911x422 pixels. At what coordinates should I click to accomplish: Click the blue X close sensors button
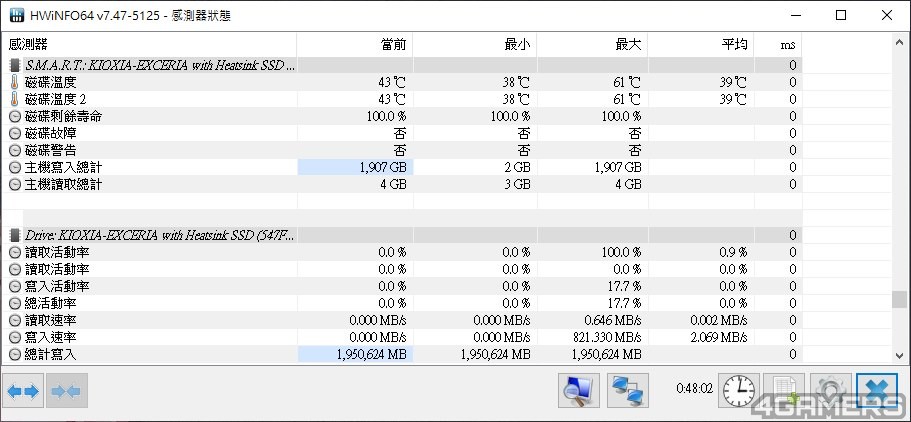[x=877, y=391]
